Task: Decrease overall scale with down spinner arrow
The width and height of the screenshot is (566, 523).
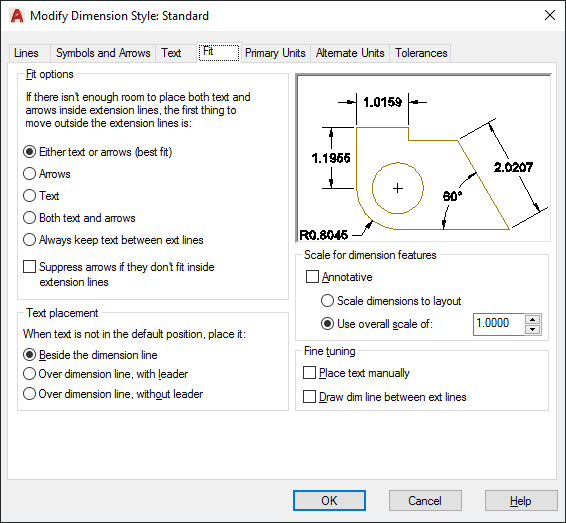Action: (532, 329)
